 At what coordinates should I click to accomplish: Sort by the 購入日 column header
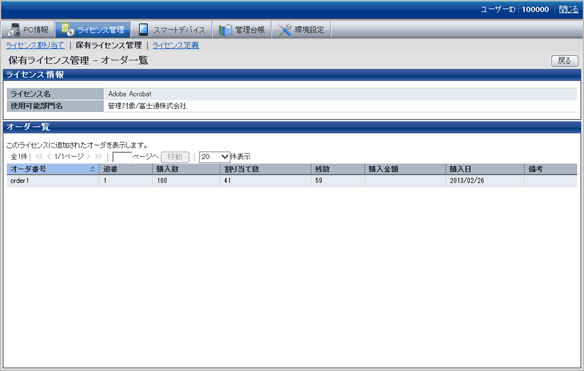tap(485, 169)
